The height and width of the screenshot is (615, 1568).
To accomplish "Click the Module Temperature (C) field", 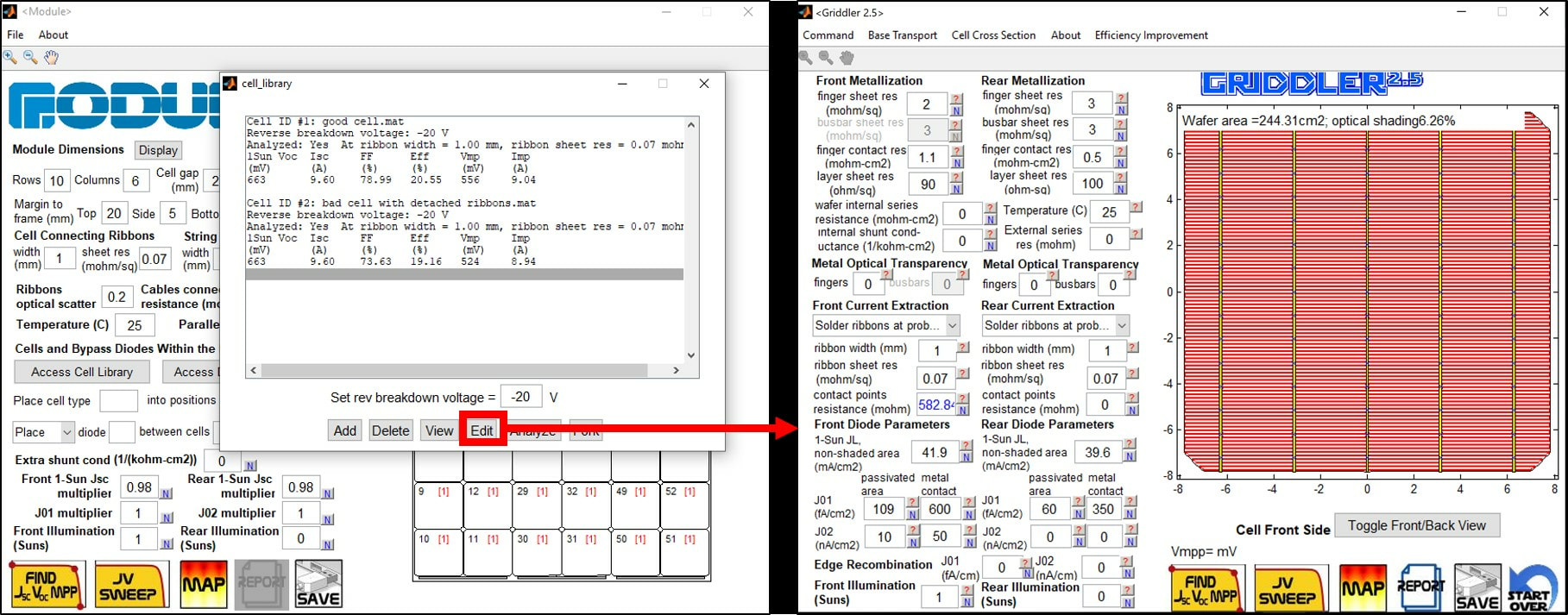I will click(x=135, y=325).
